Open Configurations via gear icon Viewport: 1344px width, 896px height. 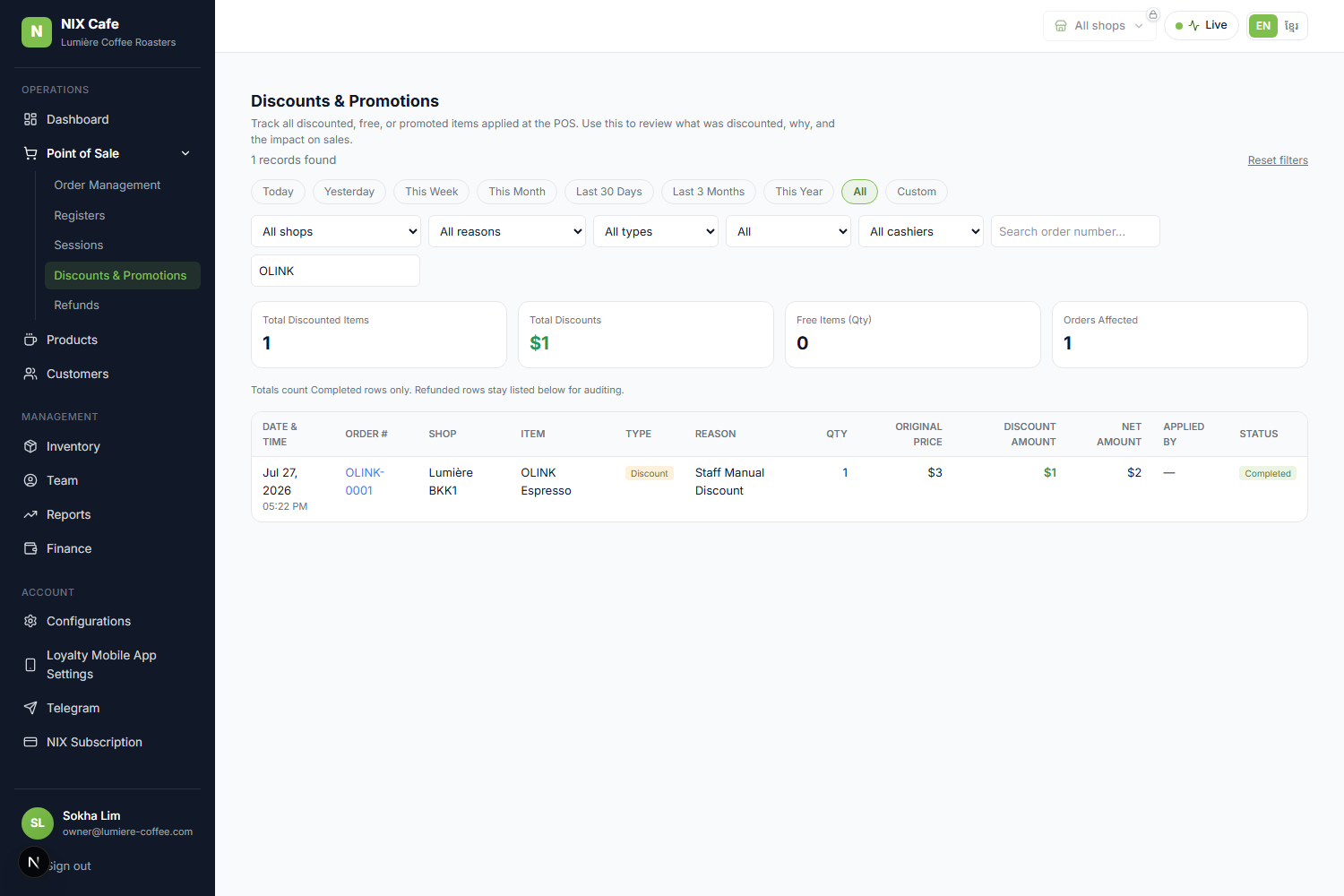pos(30,621)
